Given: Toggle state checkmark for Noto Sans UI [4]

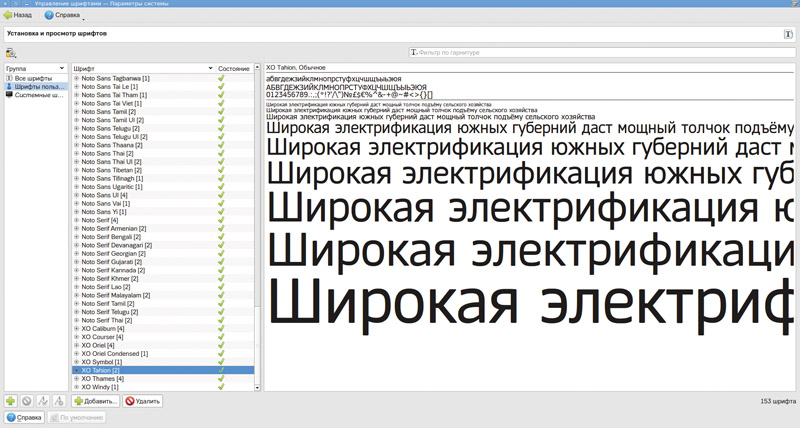Looking at the screenshot, I should click(221, 195).
